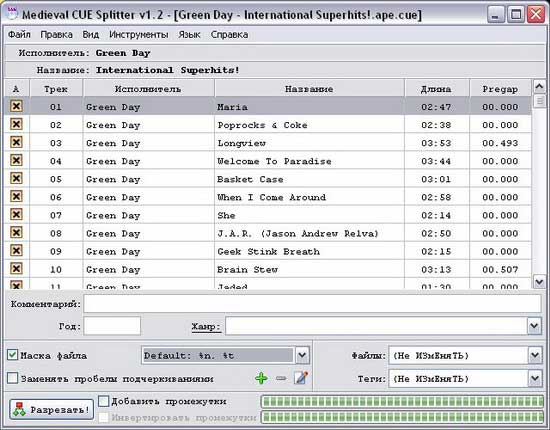Click the length value 03:53

tap(436, 143)
